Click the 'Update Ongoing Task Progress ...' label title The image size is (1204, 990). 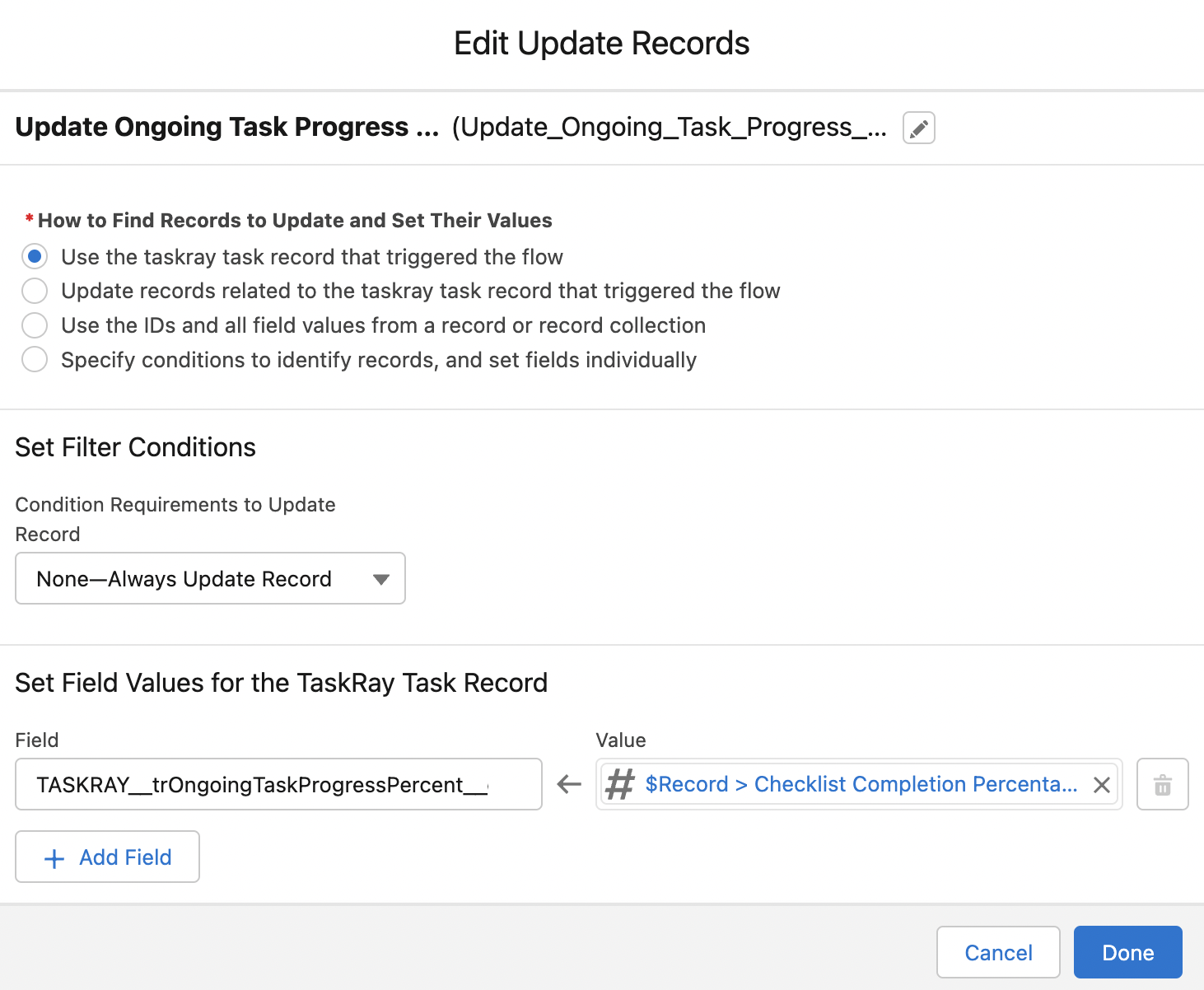pos(227,127)
